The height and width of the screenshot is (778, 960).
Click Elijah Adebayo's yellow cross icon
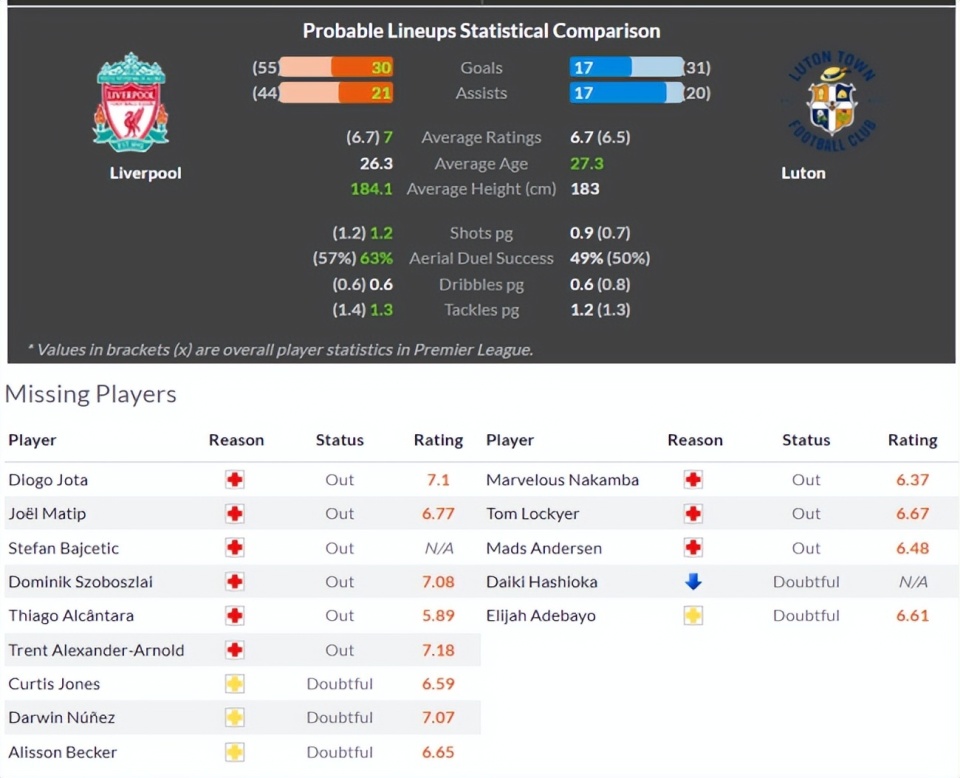coord(693,616)
